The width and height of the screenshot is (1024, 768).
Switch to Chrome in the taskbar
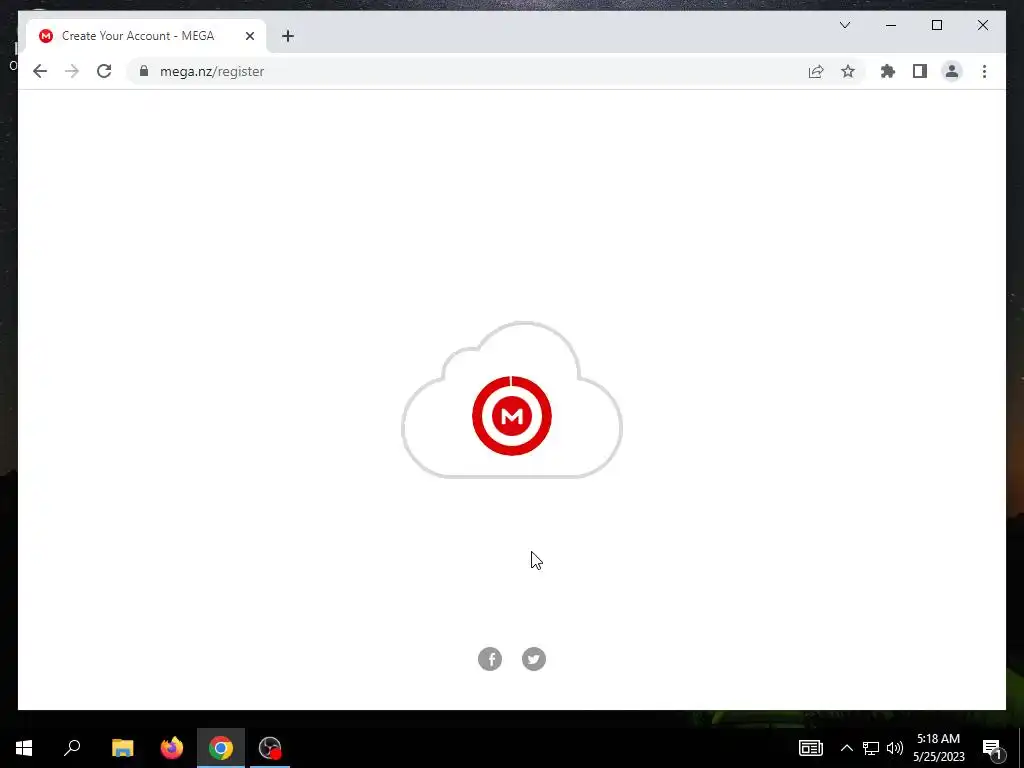[x=221, y=748]
